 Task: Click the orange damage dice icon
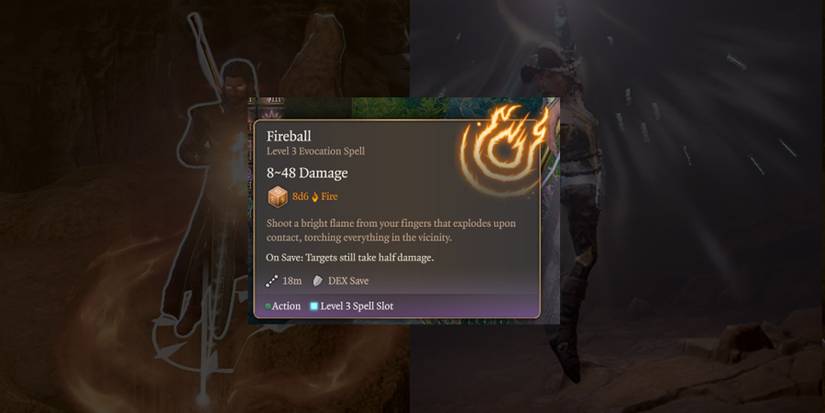pos(277,197)
